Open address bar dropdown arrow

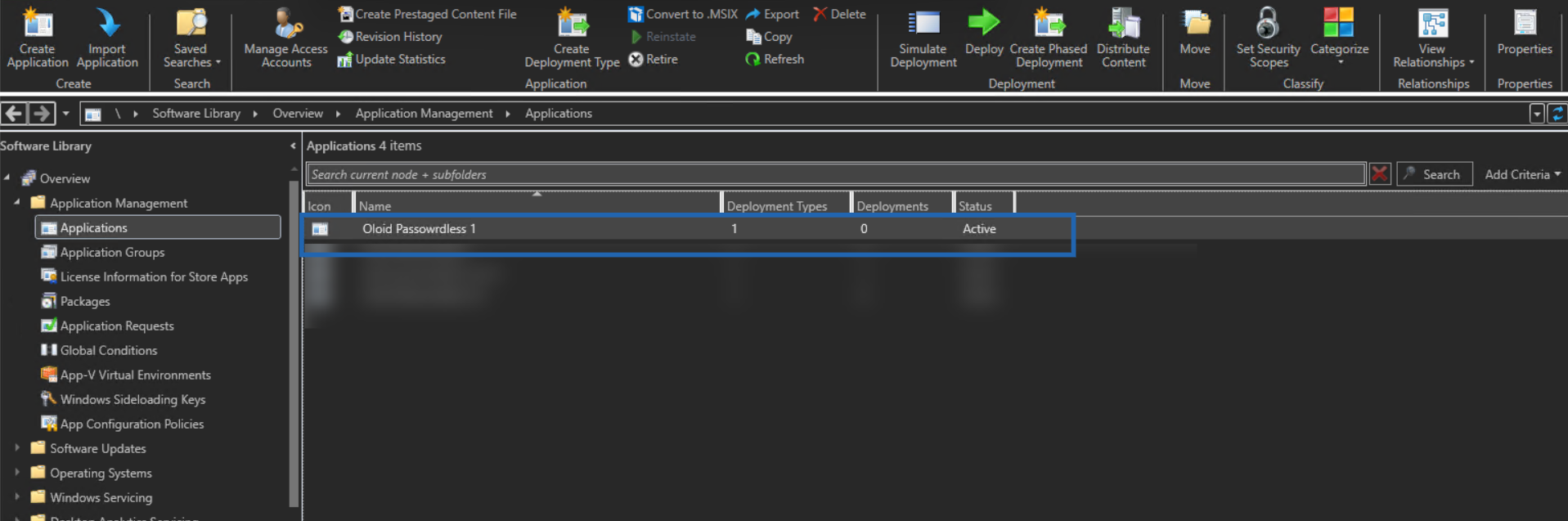(1537, 114)
